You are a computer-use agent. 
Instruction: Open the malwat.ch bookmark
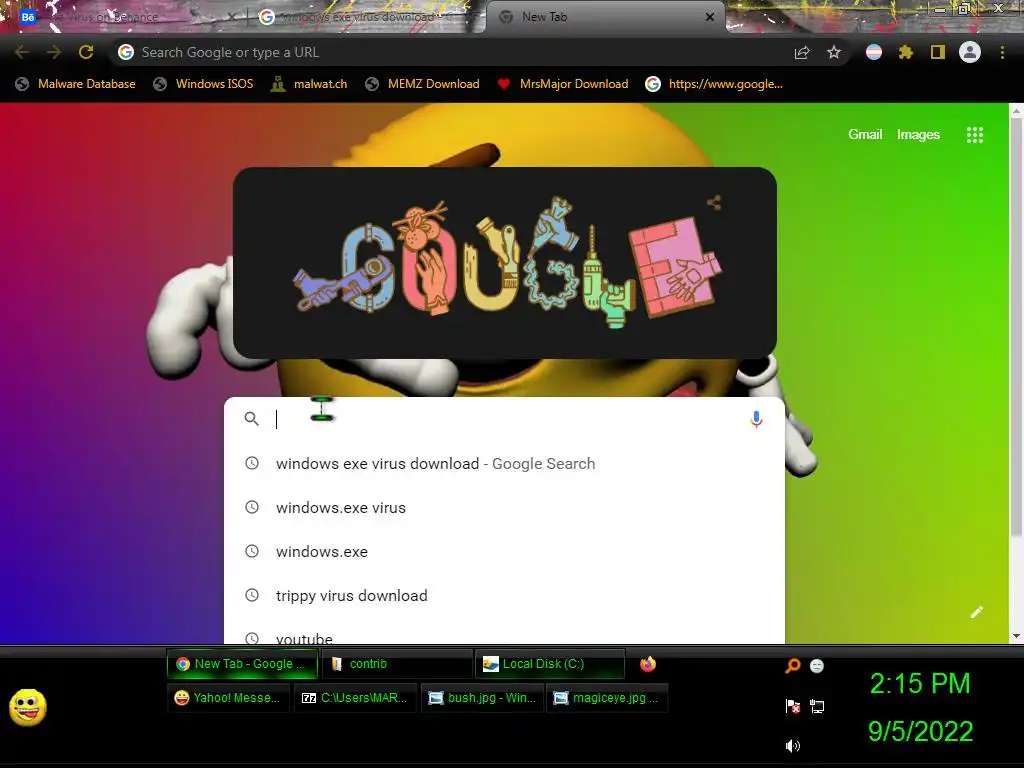tap(309, 84)
